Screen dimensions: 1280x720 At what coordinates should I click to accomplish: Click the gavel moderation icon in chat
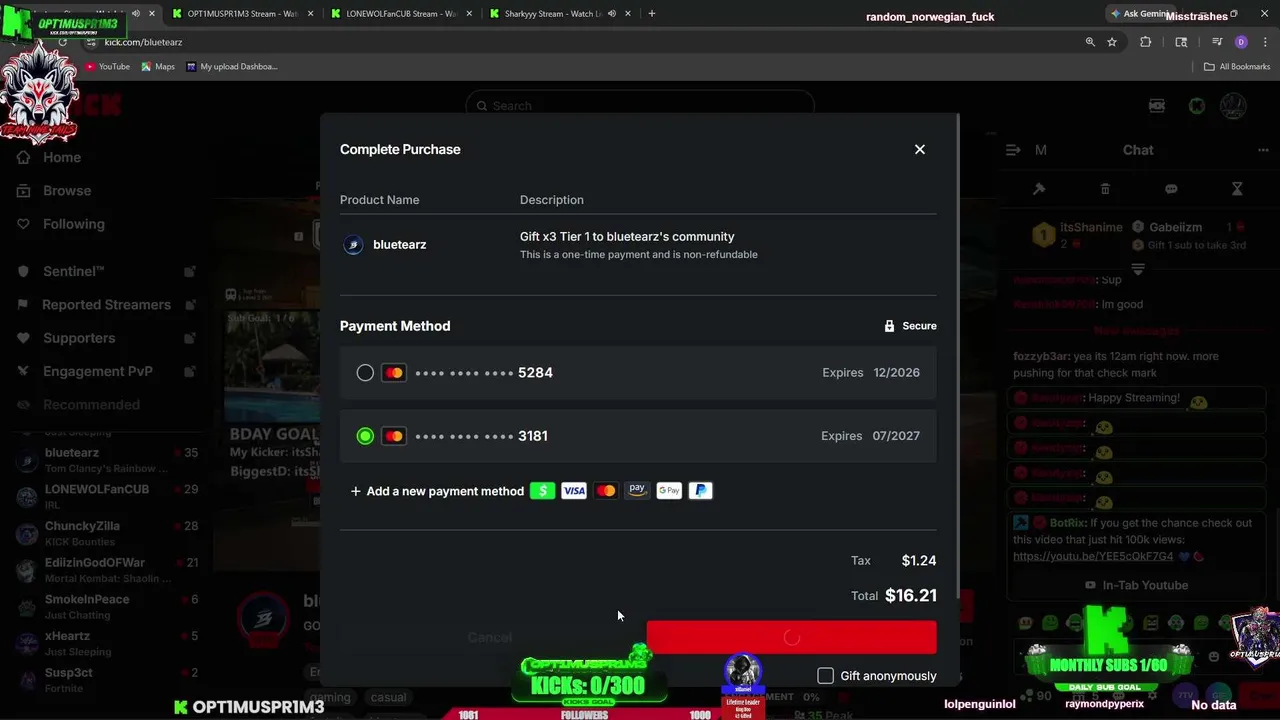click(1039, 189)
